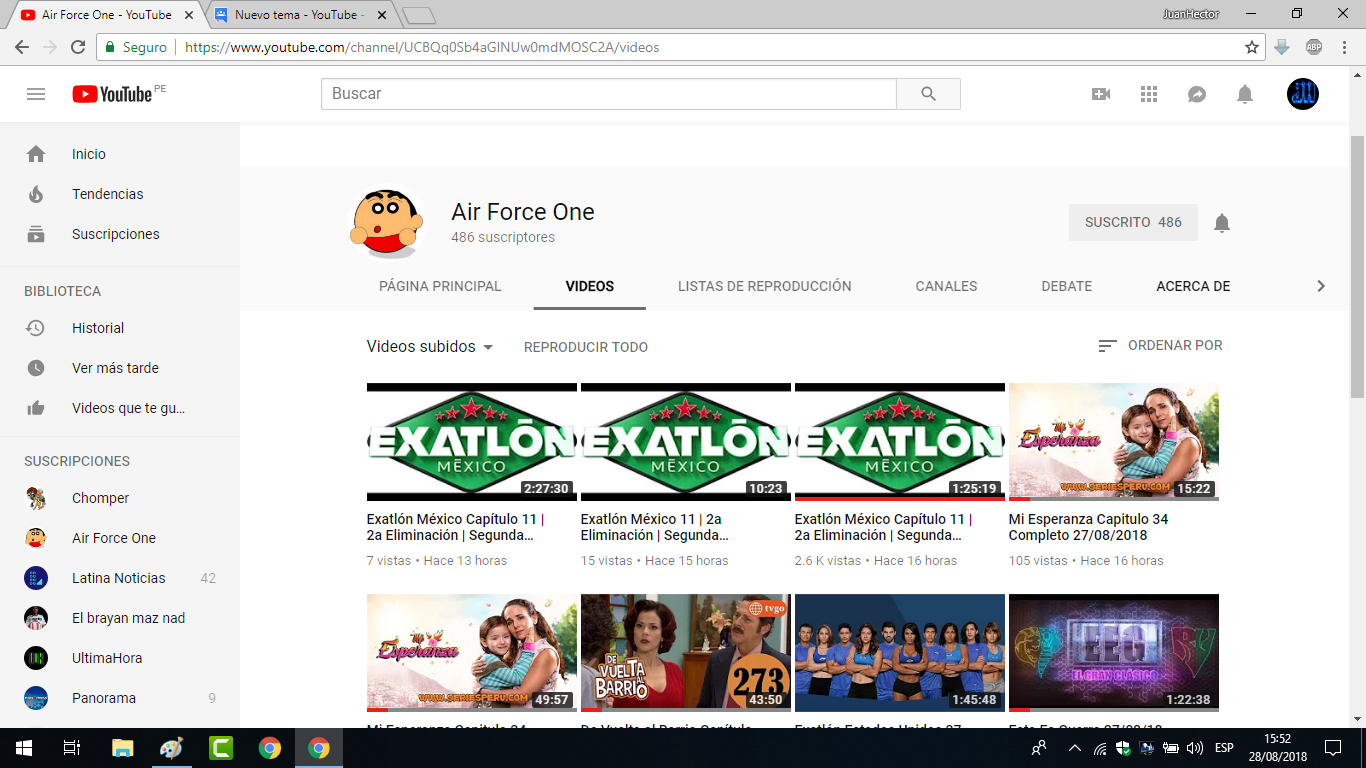1366x768 pixels.
Task: Go to Inicio in the sidebar
Action: pos(120,154)
